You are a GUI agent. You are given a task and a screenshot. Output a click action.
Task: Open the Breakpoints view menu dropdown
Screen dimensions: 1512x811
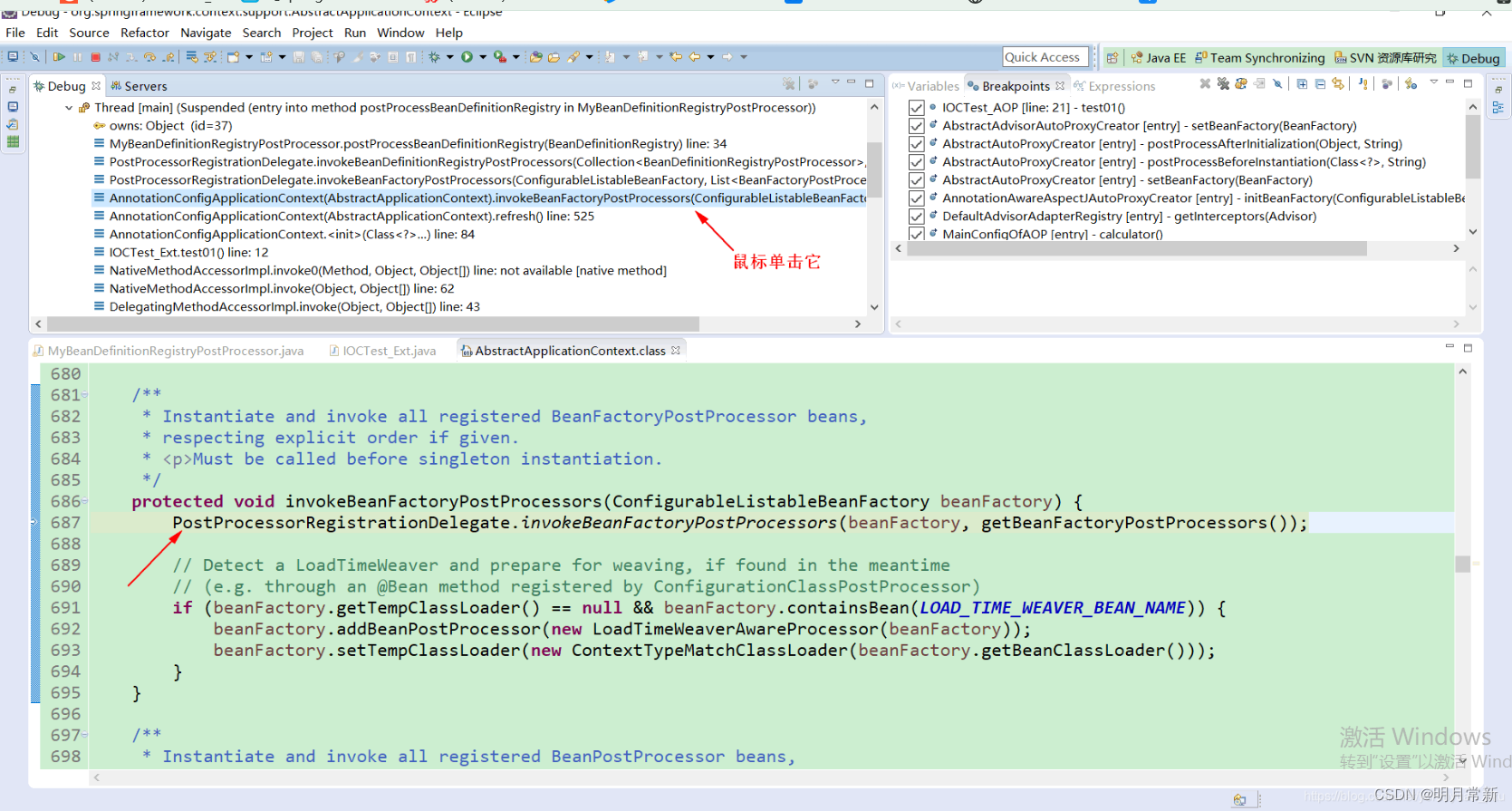1434,82
